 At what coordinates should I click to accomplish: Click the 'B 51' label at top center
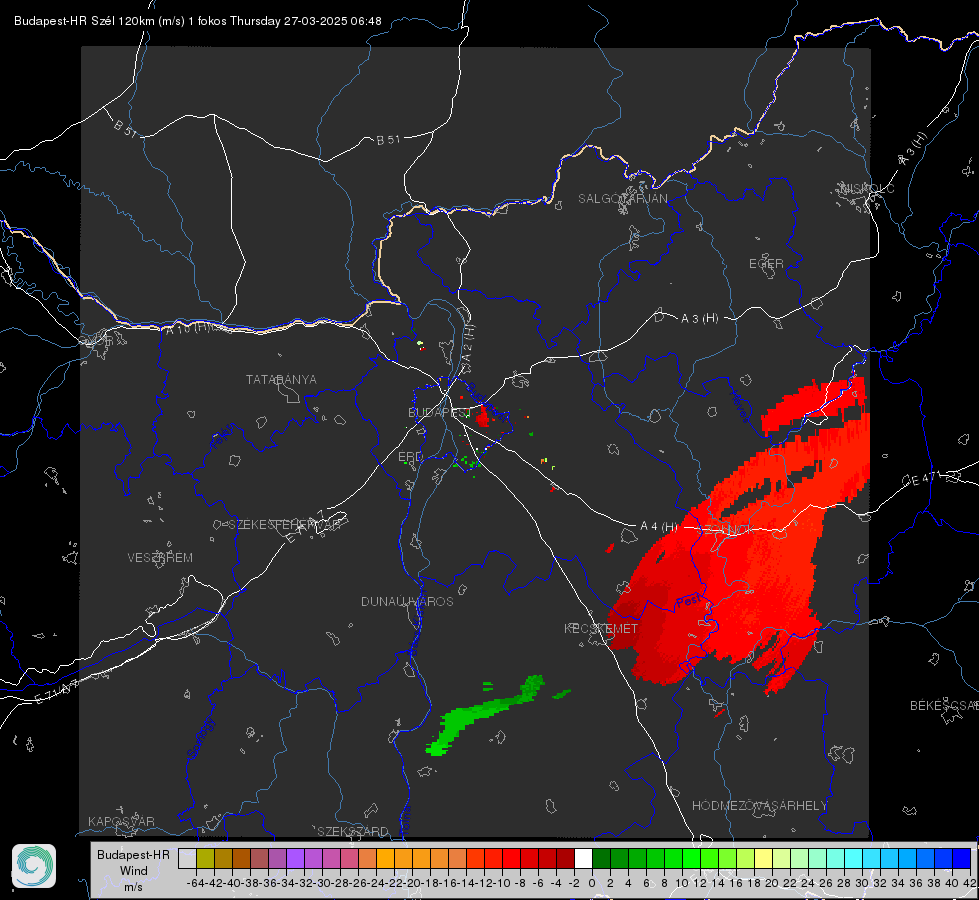pos(388,140)
